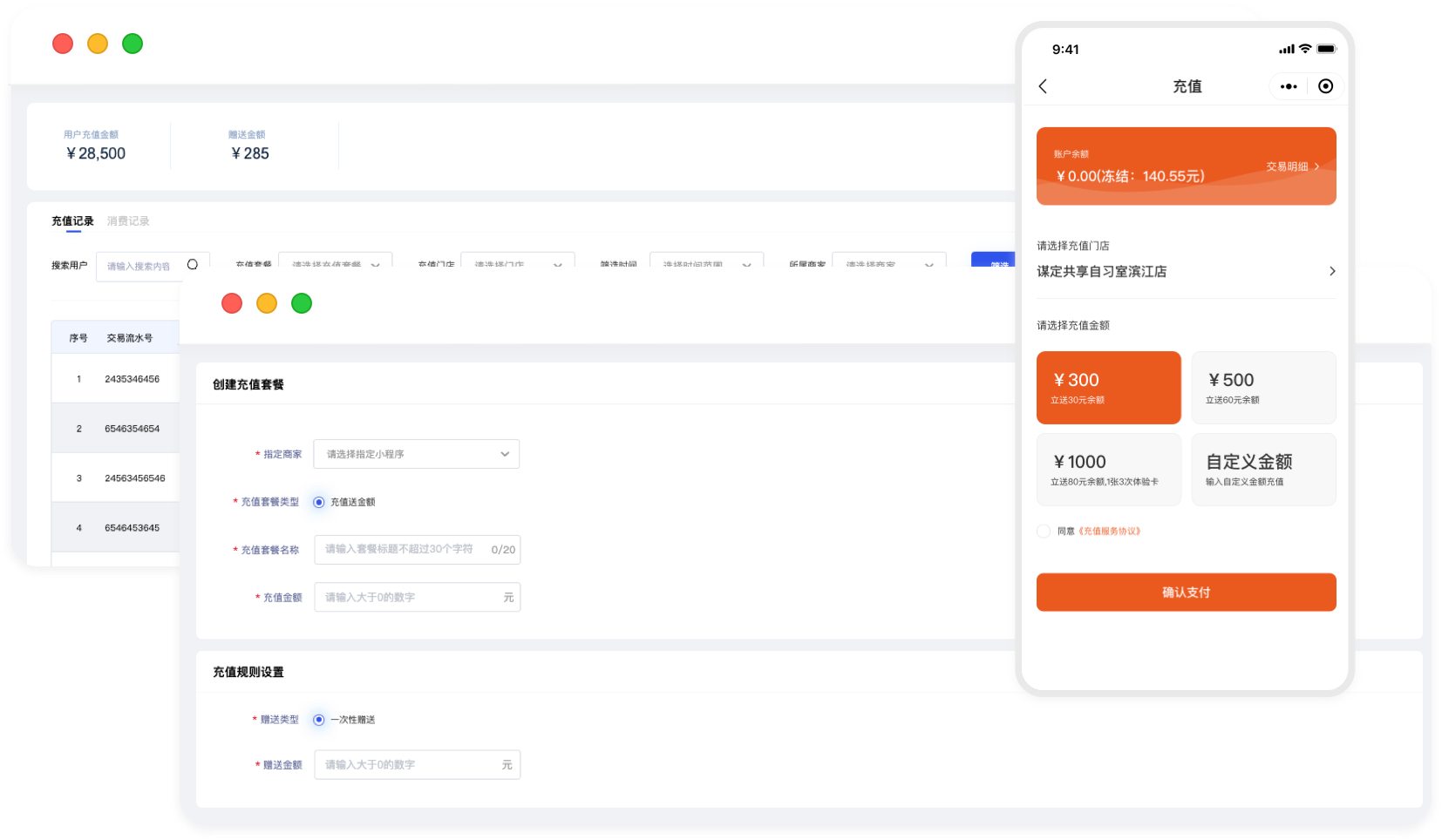
Task: Open the 请选择指定小程序 merchant dropdown
Action: click(x=416, y=454)
